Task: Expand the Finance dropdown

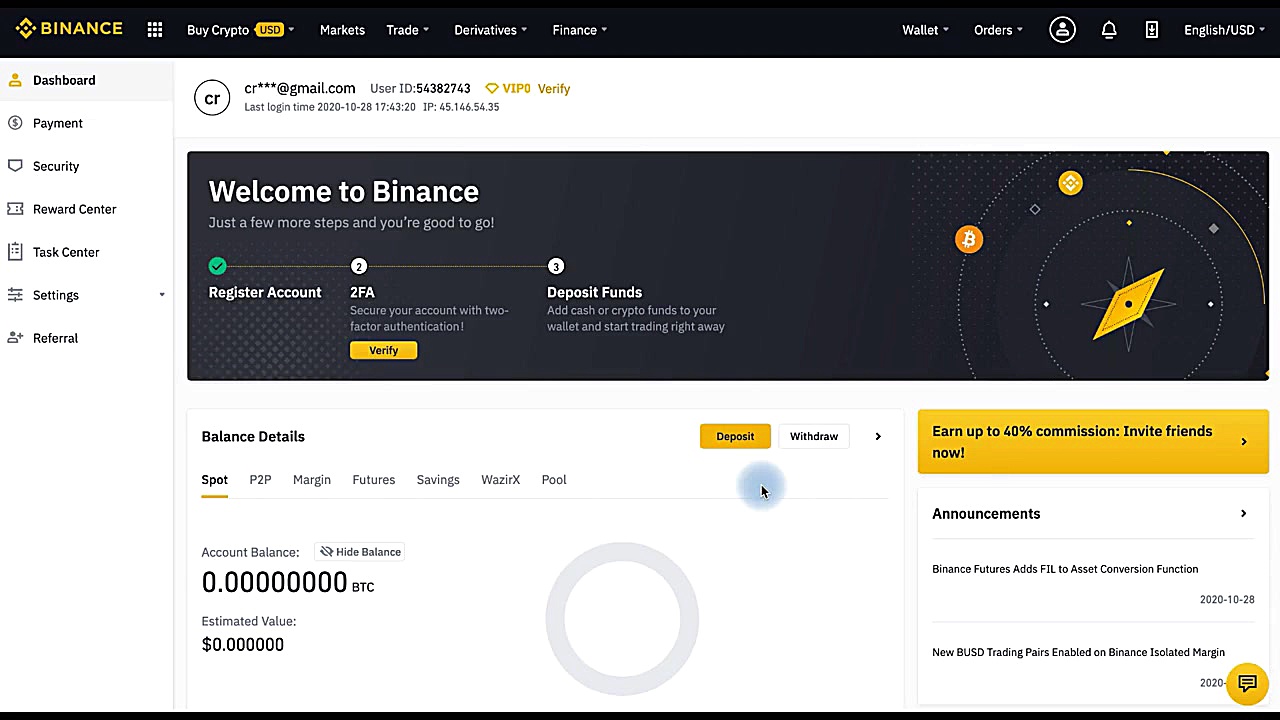Action: tap(579, 30)
